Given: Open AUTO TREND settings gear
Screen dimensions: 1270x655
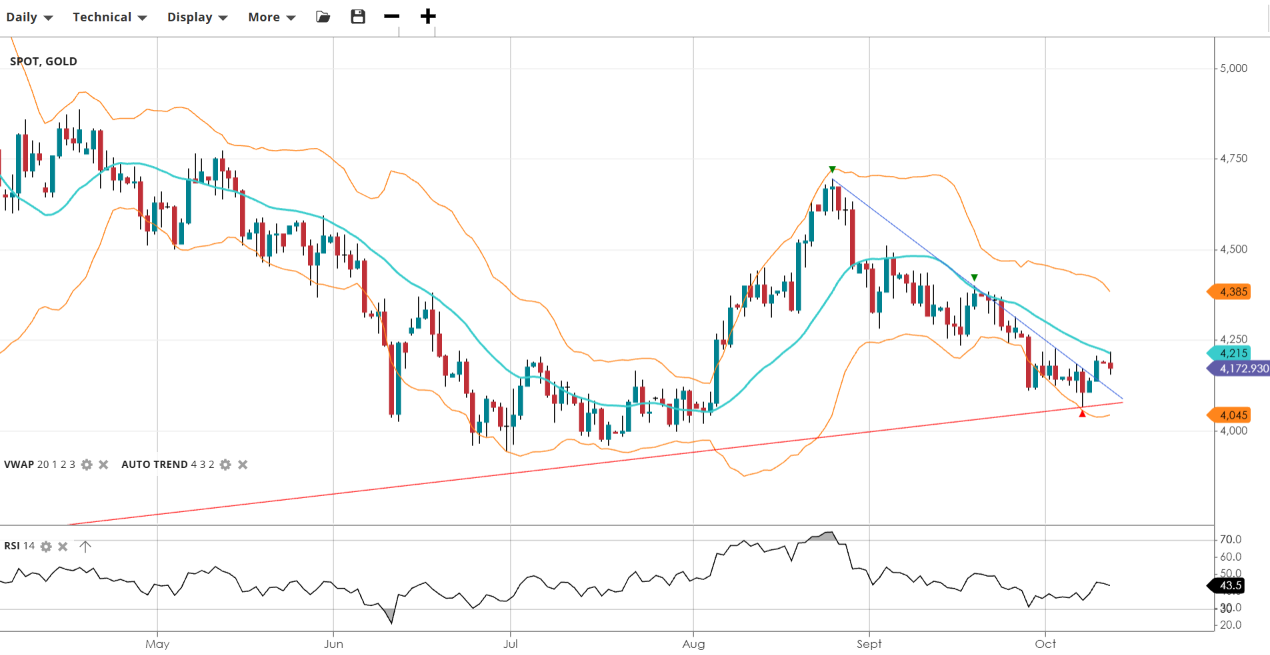Looking at the screenshot, I should tap(226, 465).
